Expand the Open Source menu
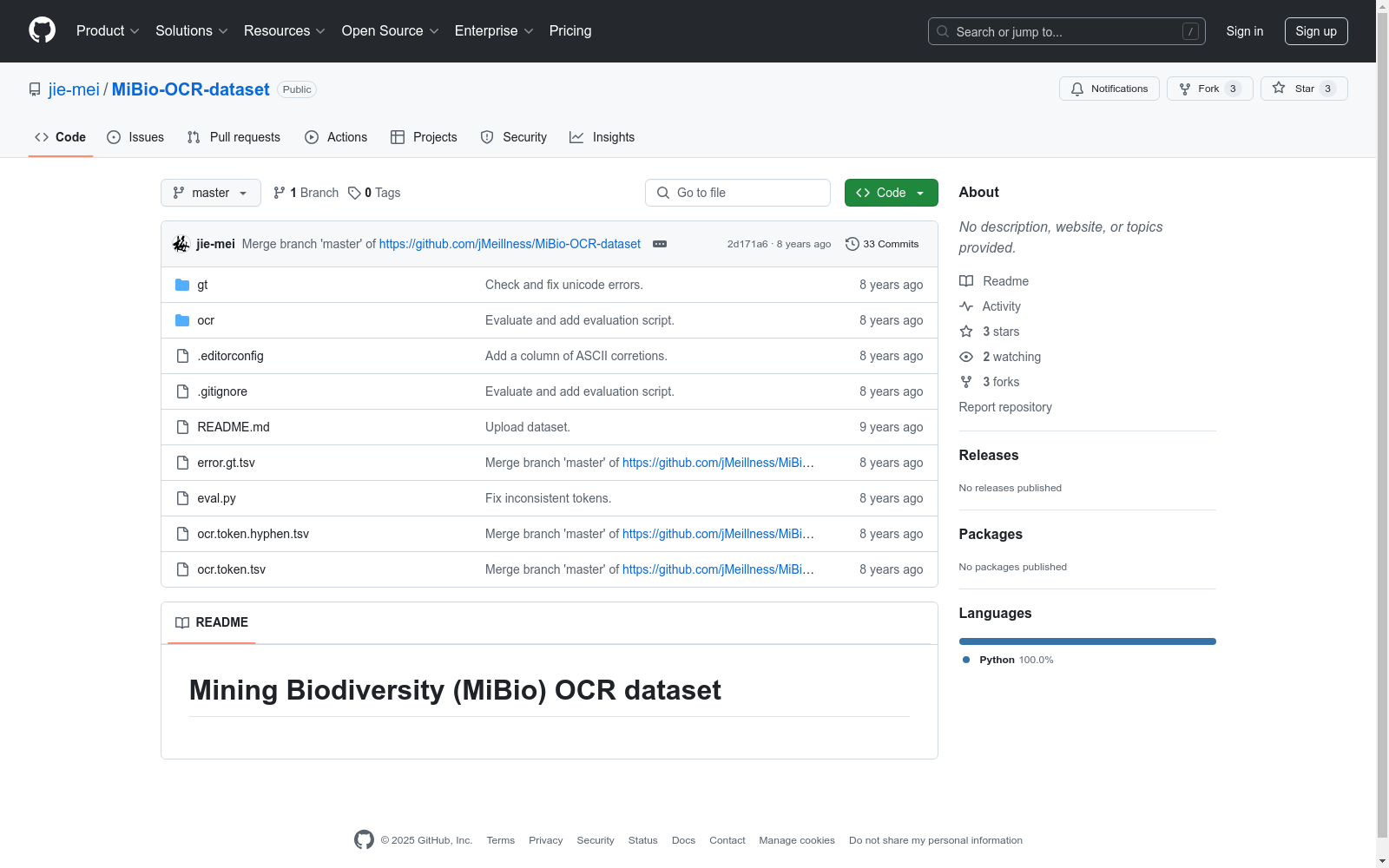The height and width of the screenshot is (868, 1389). click(391, 30)
